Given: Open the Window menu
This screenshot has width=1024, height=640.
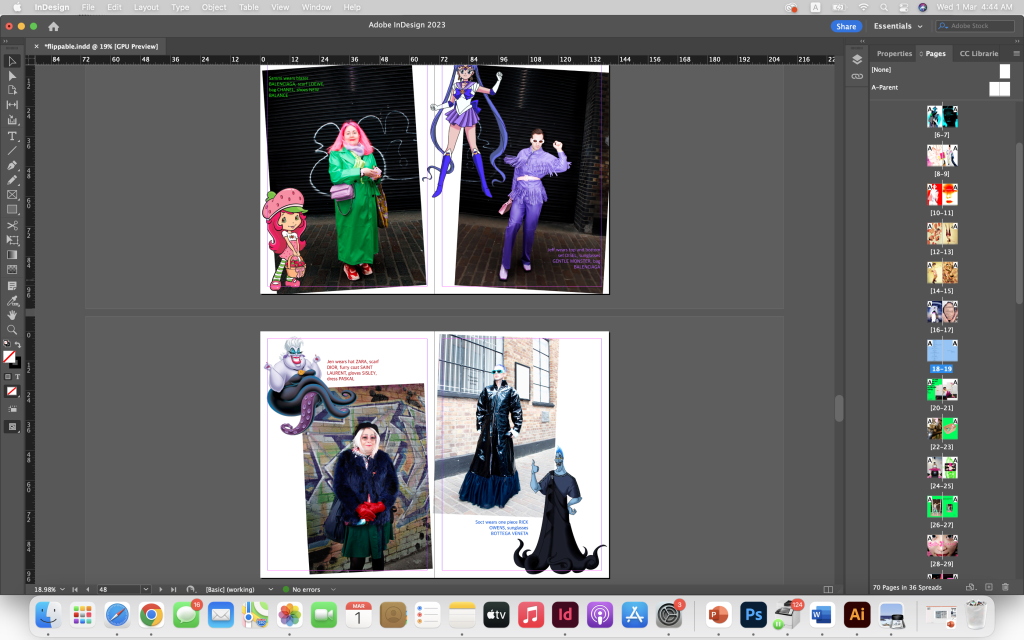Looking at the screenshot, I should [x=316, y=7].
